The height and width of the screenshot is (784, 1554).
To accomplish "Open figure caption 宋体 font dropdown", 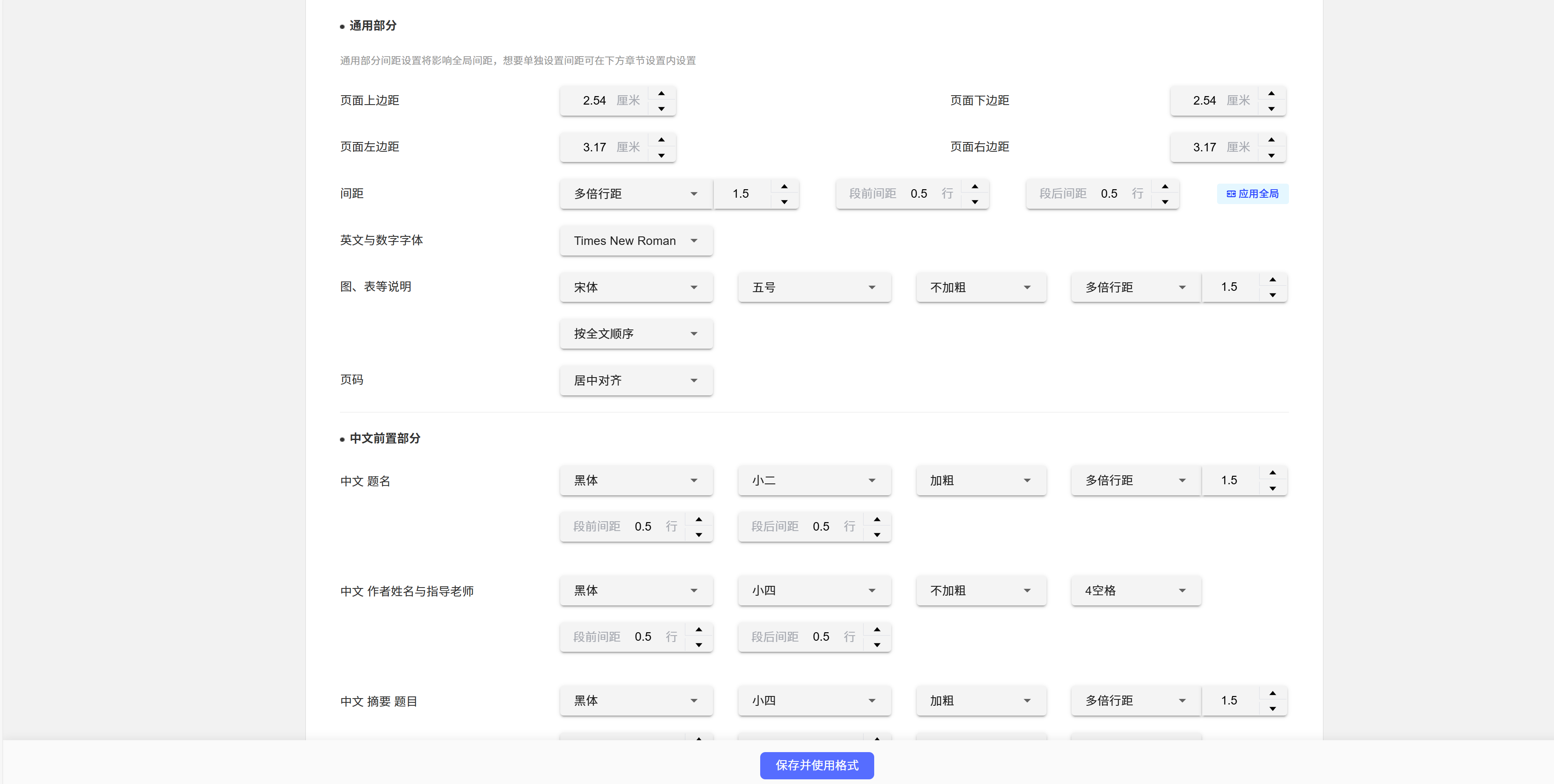I will (636, 287).
